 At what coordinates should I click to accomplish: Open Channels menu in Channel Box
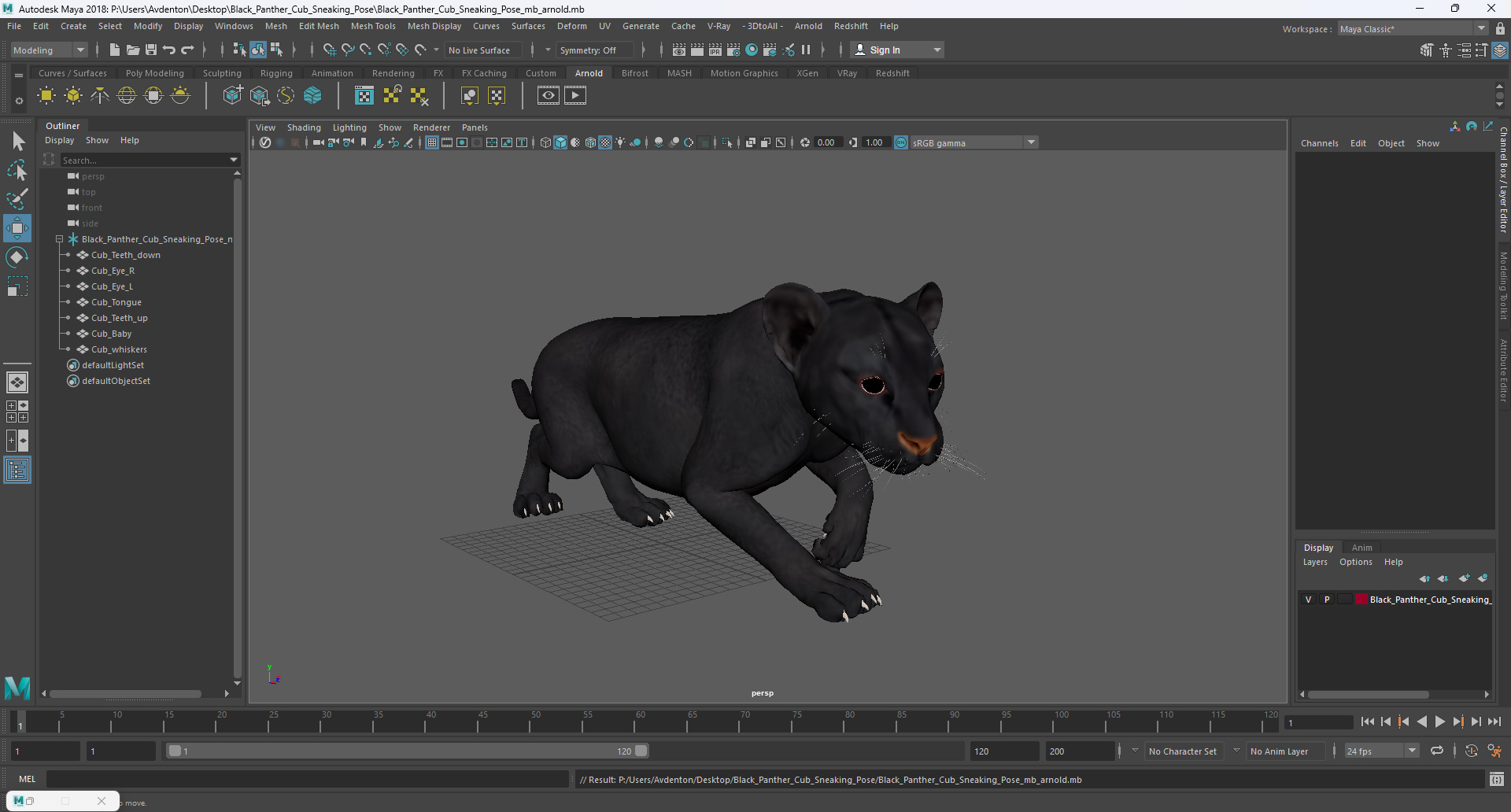point(1319,143)
